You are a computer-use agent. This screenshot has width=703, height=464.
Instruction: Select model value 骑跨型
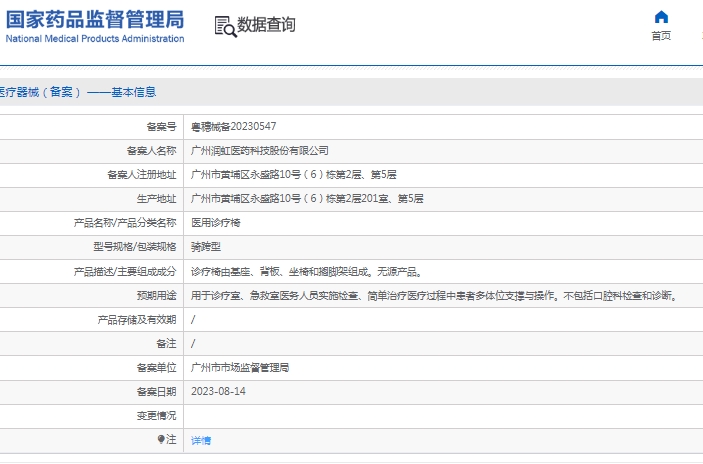pos(206,247)
